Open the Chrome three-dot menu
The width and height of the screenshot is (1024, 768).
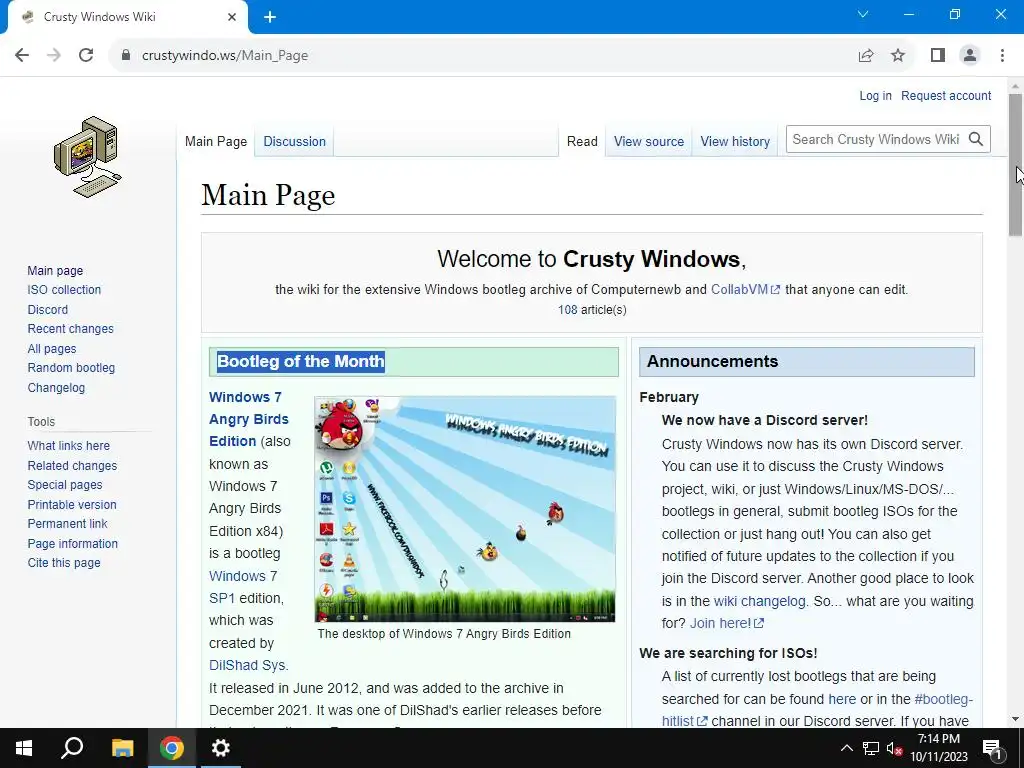[1002, 56]
